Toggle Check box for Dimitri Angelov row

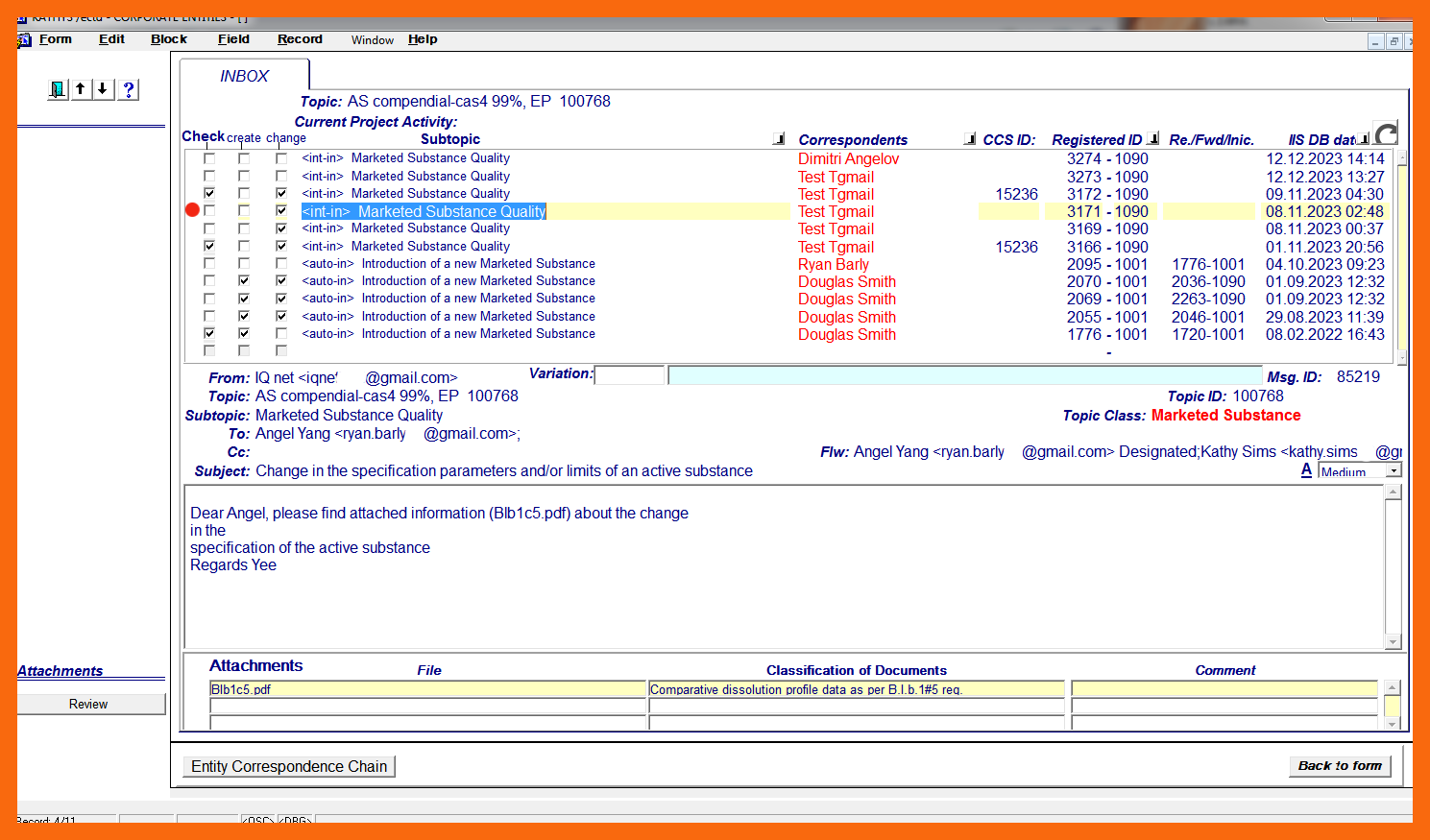(209, 158)
